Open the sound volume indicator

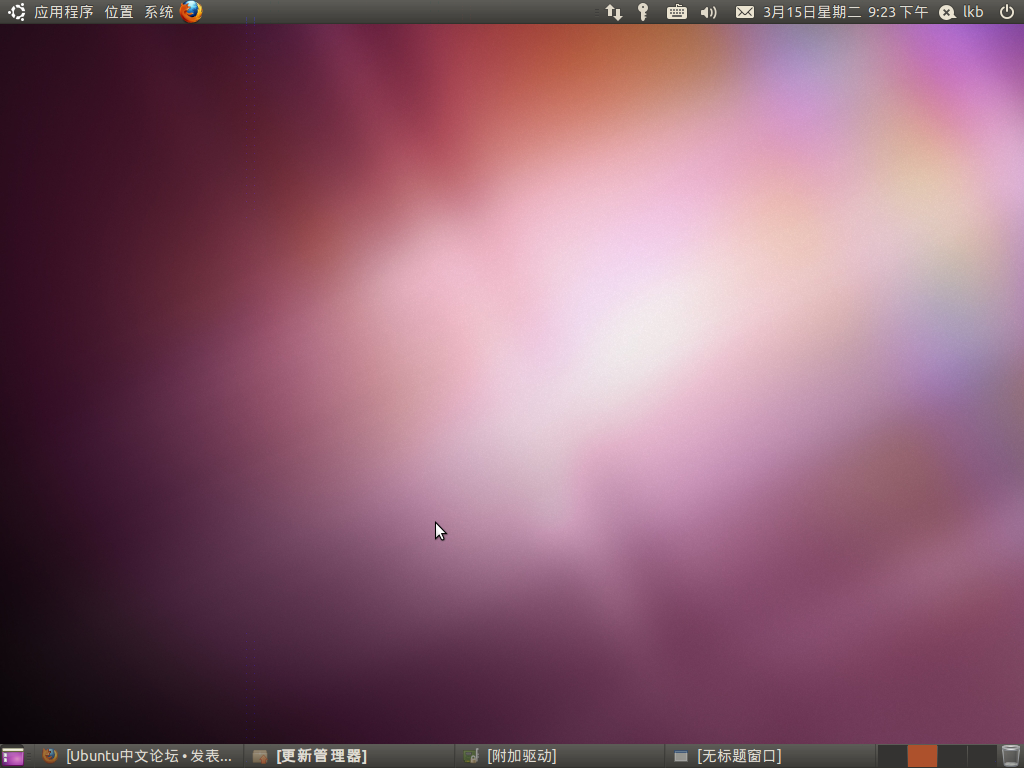tap(709, 12)
